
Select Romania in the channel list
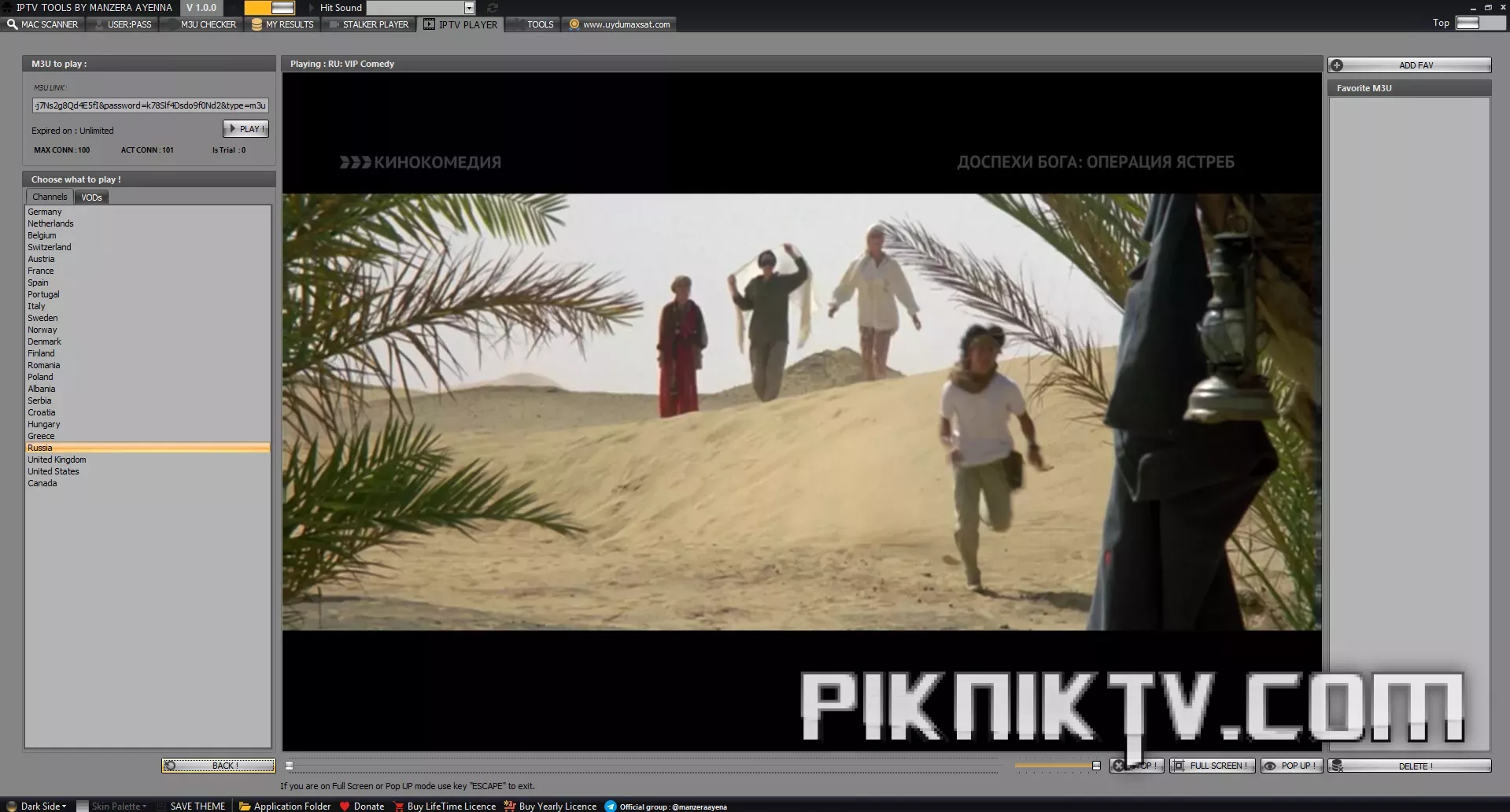[x=148, y=365]
